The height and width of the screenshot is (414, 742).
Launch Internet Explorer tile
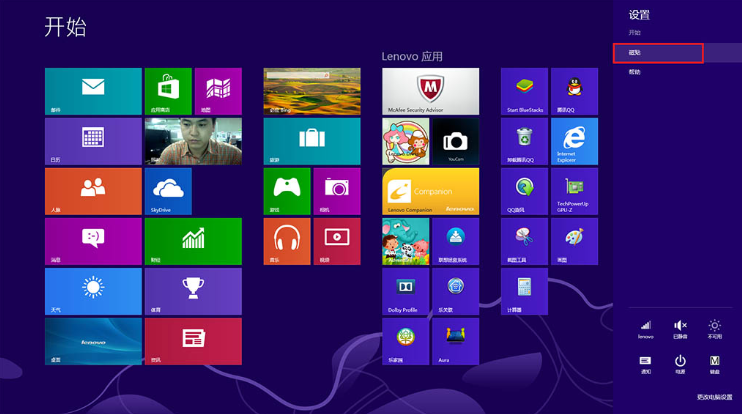[x=573, y=141]
